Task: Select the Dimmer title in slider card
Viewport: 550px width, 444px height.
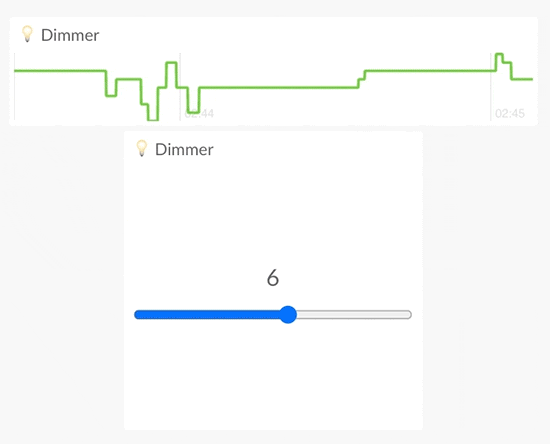Action: pyautogui.click(x=184, y=150)
